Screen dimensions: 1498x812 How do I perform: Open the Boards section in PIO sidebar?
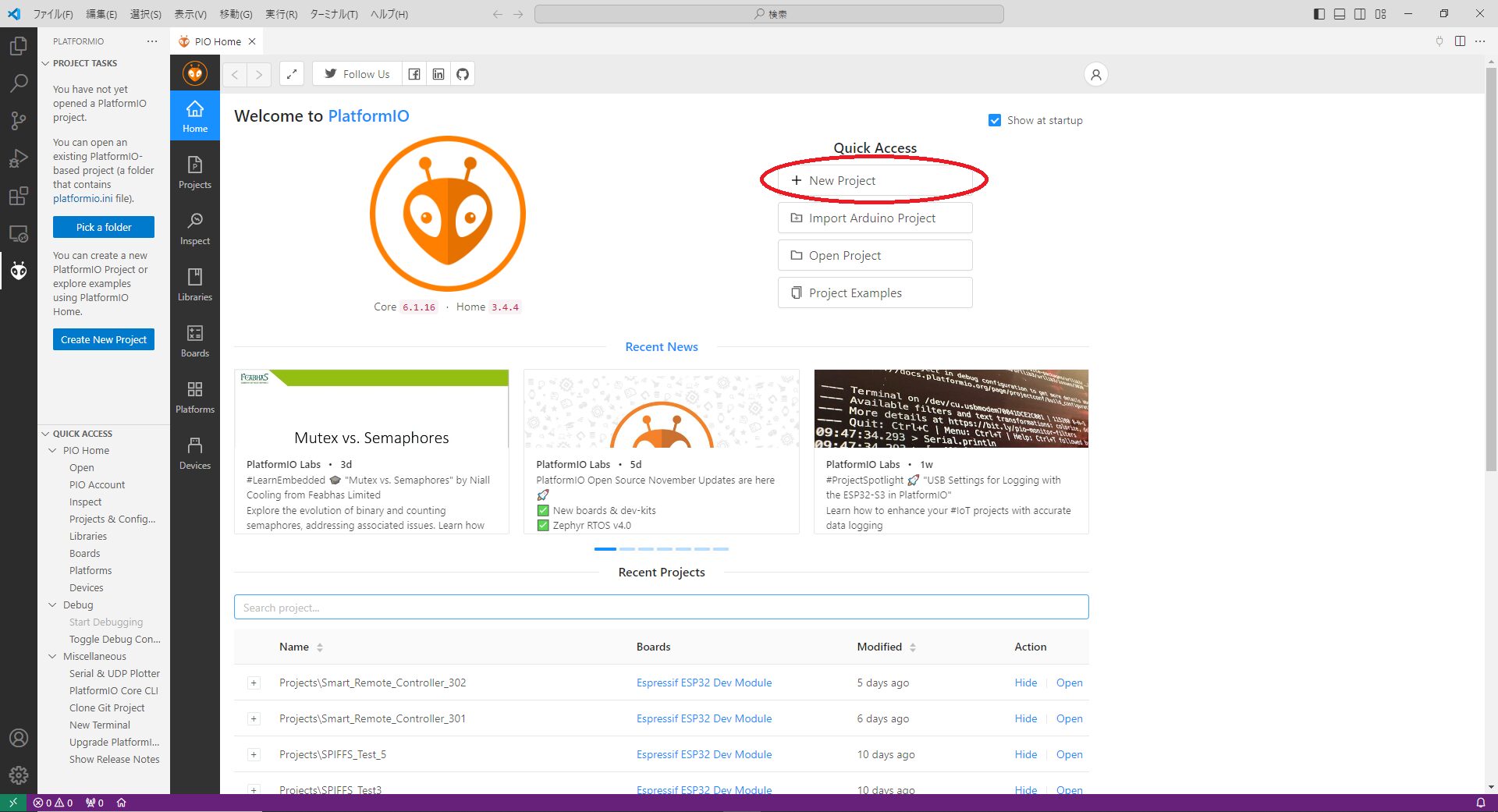194,341
